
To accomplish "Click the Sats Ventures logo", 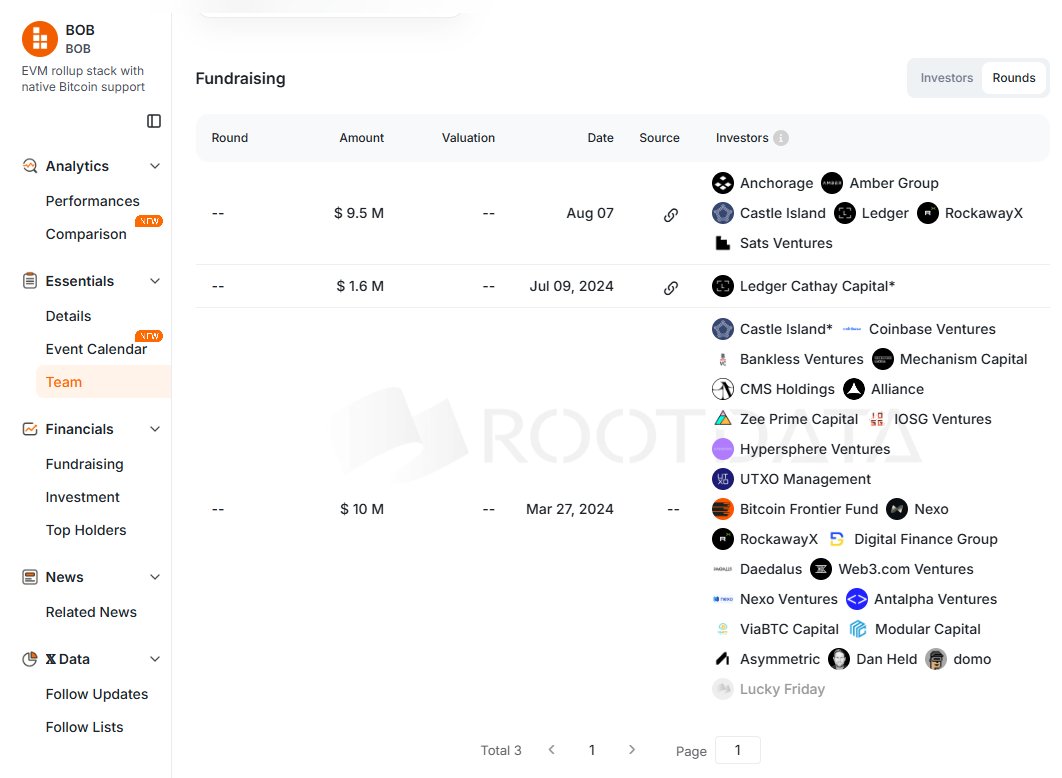I will [x=723, y=243].
